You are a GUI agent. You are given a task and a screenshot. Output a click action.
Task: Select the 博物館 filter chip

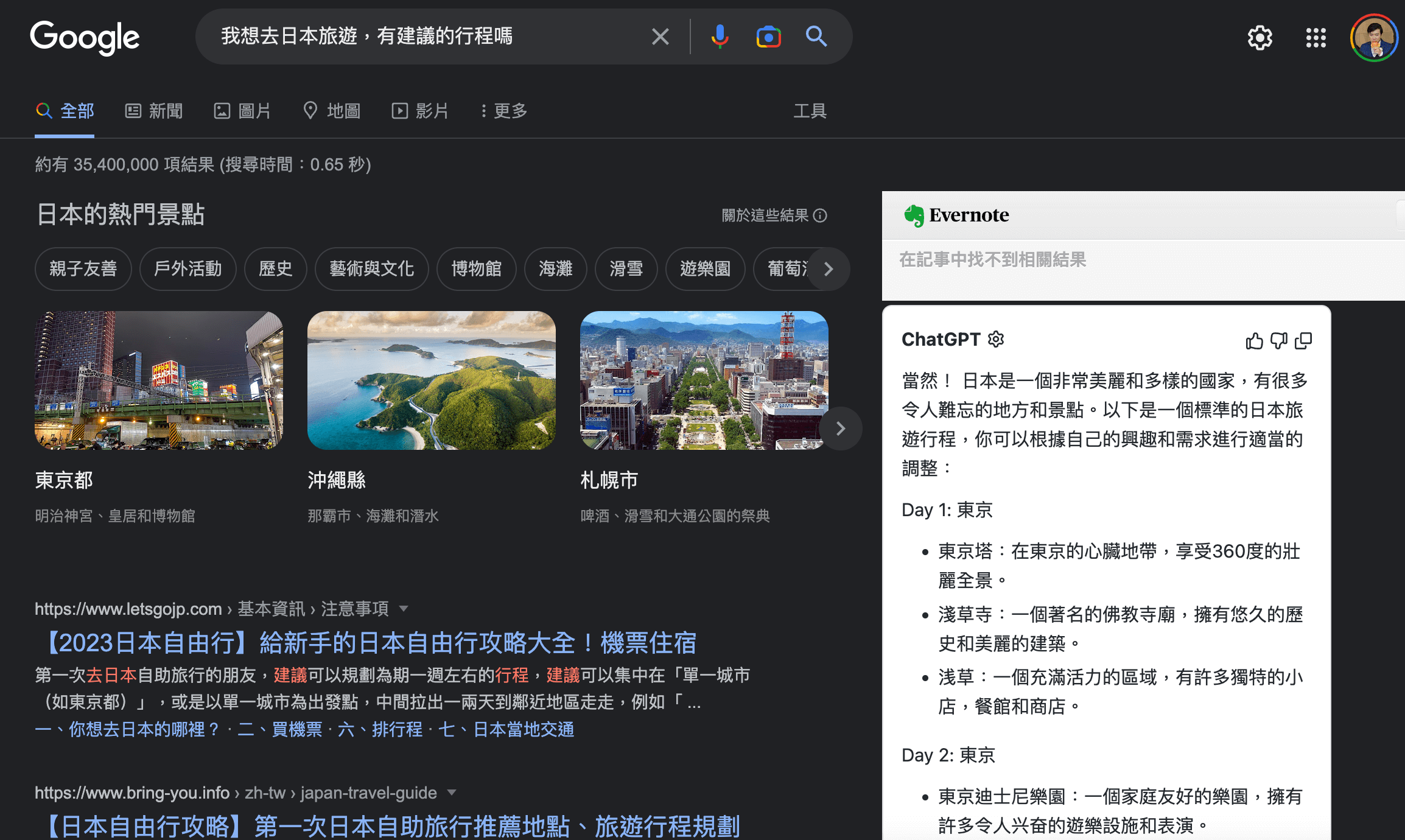pos(476,268)
